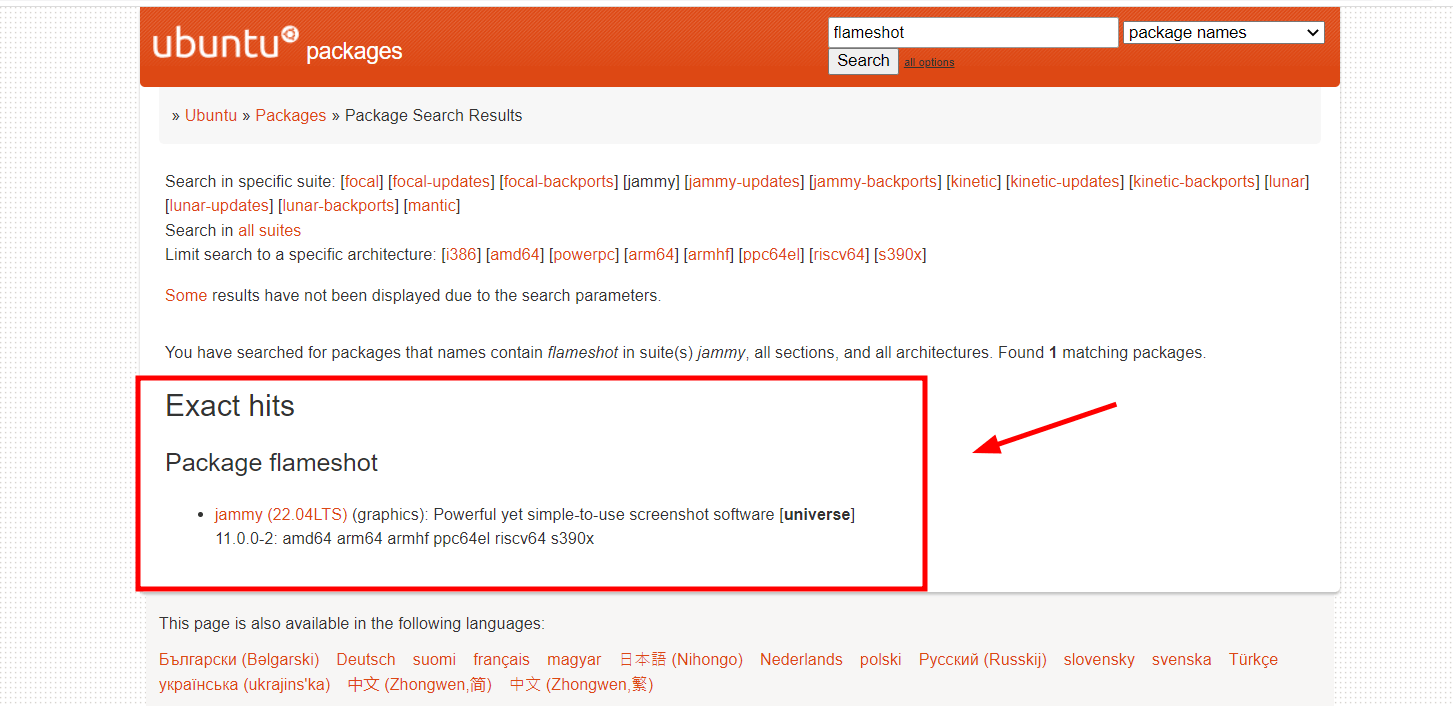Click the Ubuntu logo in header
Image resolution: width=1453 pixels, height=706 pixels.
pyautogui.click(x=226, y=44)
